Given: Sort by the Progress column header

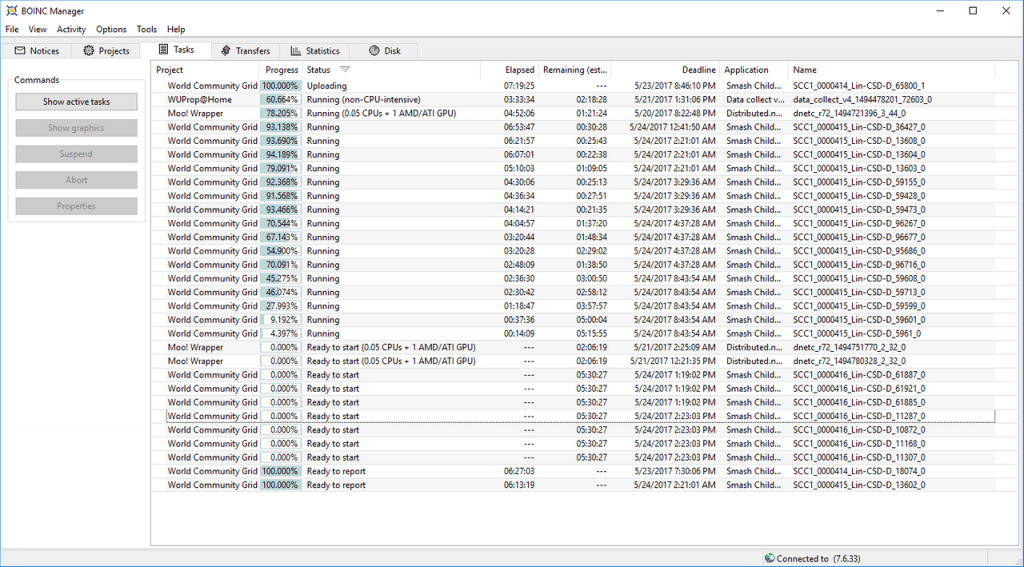Looking at the screenshot, I should (x=281, y=69).
